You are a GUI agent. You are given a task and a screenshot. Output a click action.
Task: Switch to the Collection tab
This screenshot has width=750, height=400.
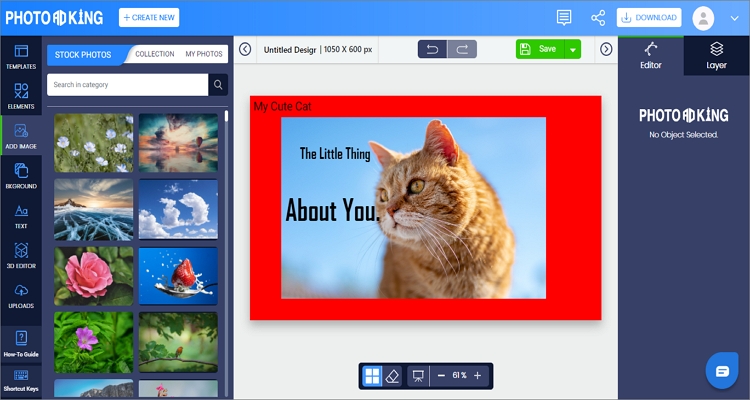[x=154, y=54]
